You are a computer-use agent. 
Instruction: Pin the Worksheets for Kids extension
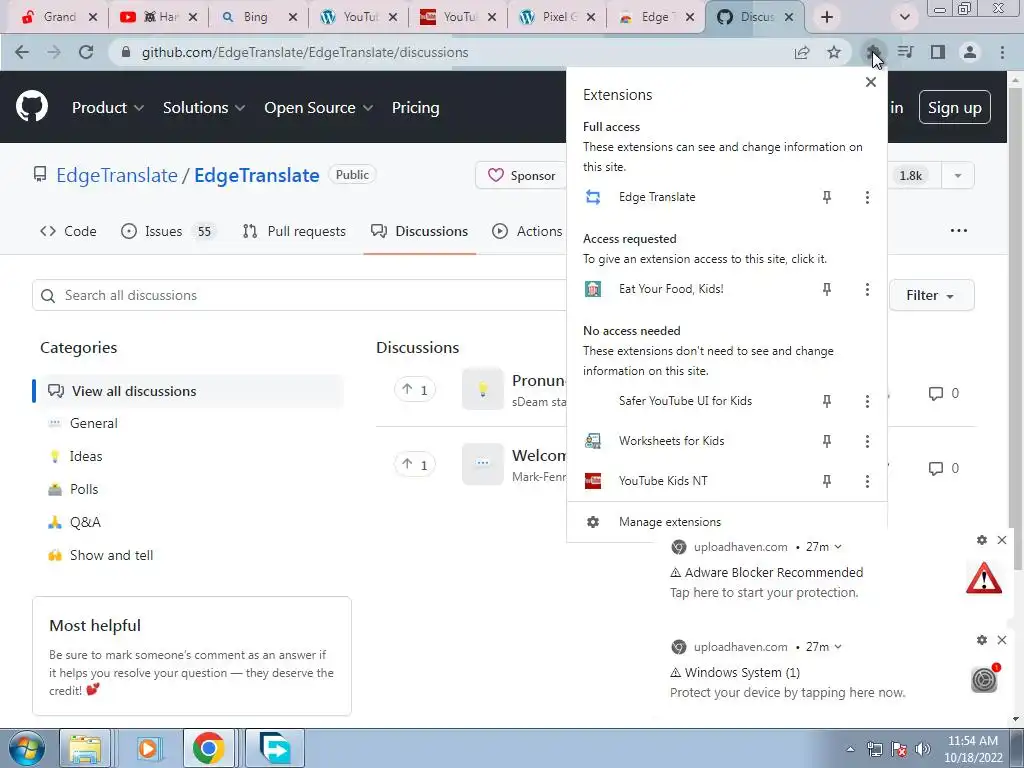pyautogui.click(x=827, y=441)
